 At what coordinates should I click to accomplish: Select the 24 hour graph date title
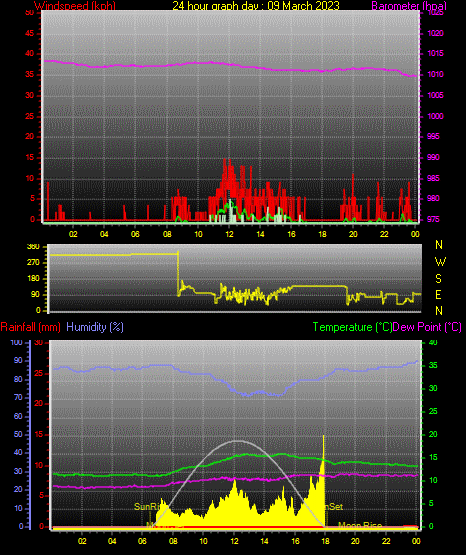tap(256, 6)
